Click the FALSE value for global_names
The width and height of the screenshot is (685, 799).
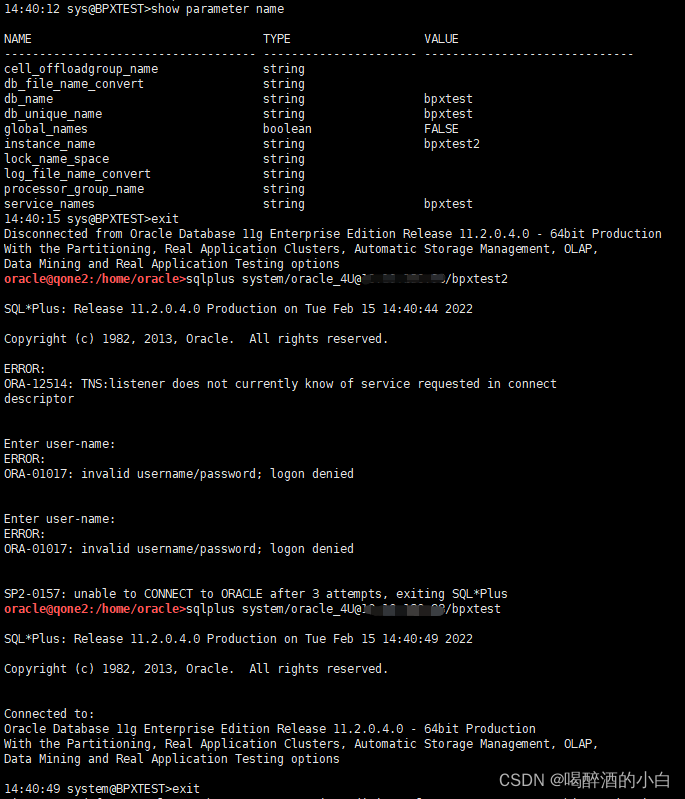(x=441, y=129)
